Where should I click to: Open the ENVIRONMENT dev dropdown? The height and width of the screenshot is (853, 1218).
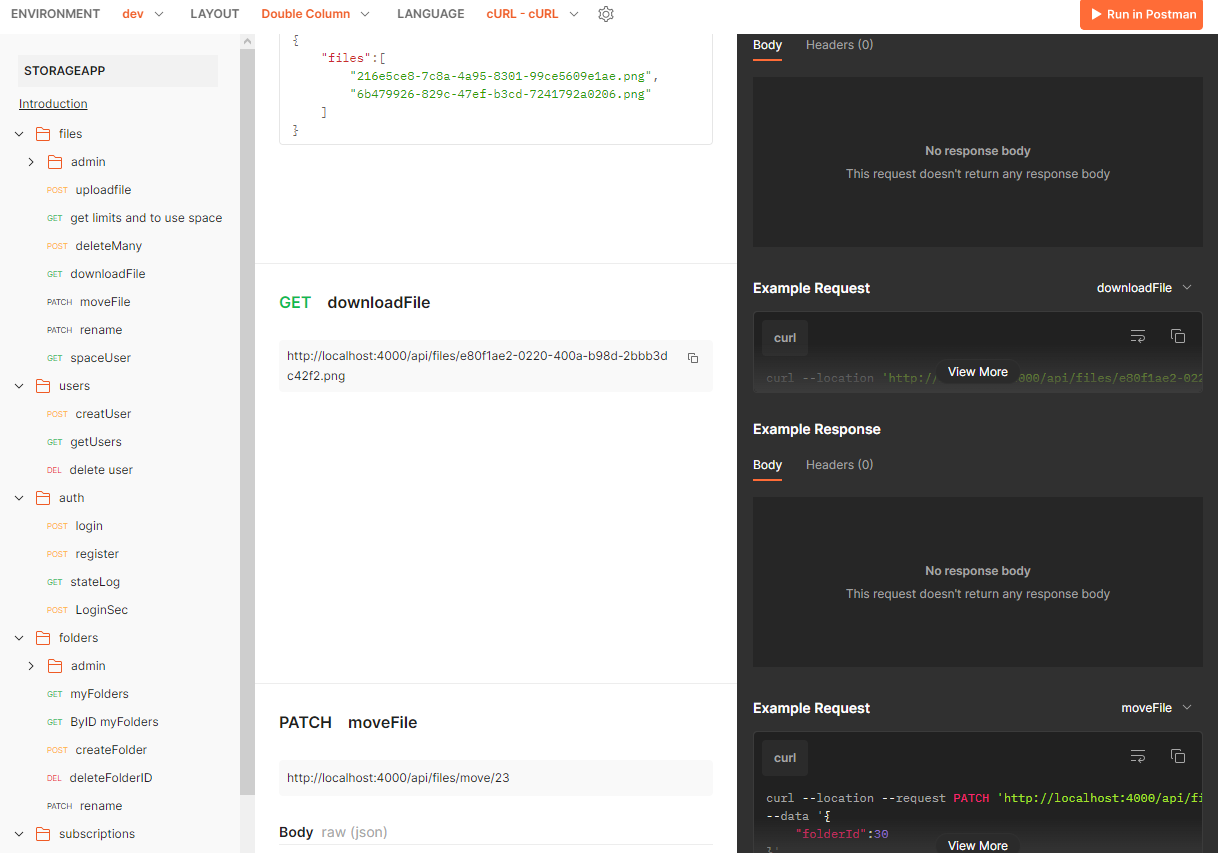click(x=143, y=14)
